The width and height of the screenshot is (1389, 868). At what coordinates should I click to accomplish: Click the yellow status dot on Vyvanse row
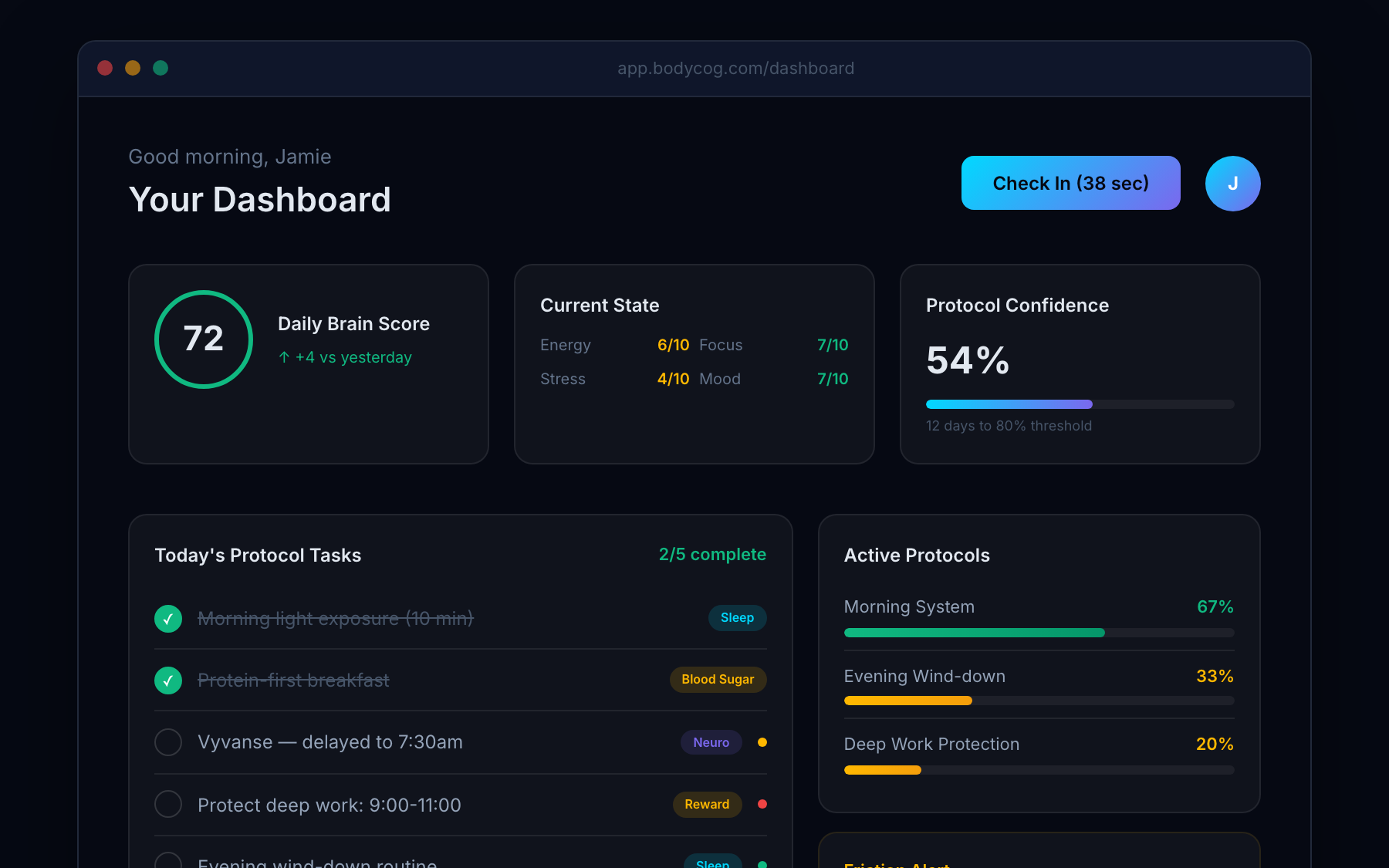click(x=762, y=742)
